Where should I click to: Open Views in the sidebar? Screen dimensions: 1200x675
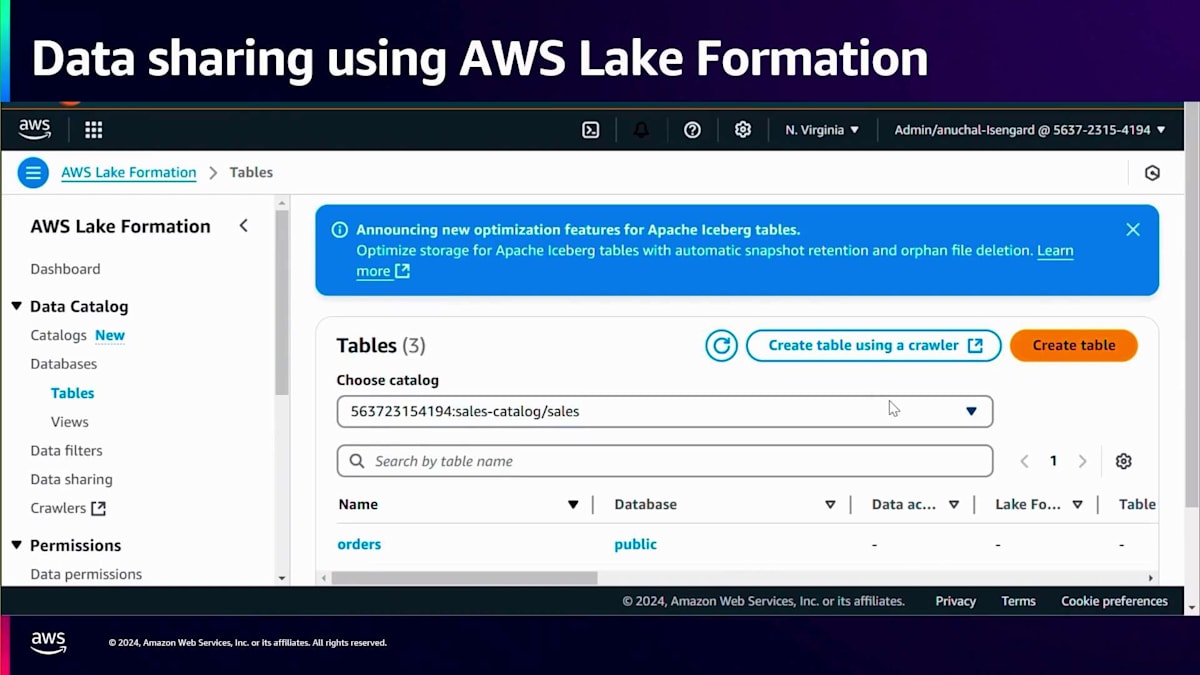pos(70,422)
